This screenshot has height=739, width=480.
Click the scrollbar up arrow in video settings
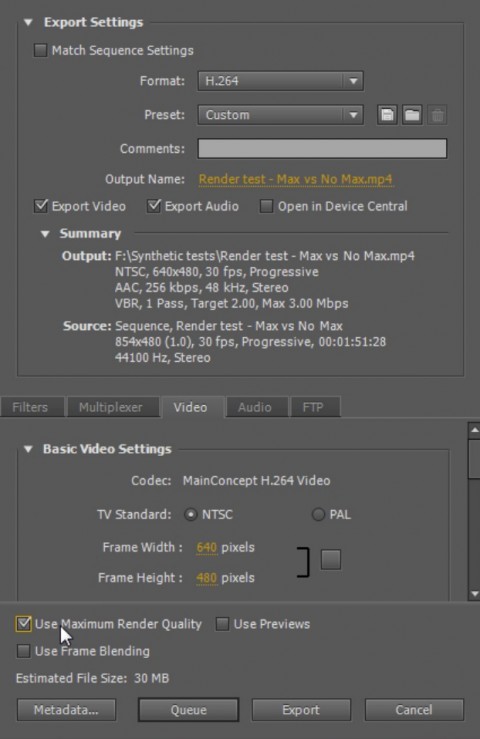pos(474,430)
